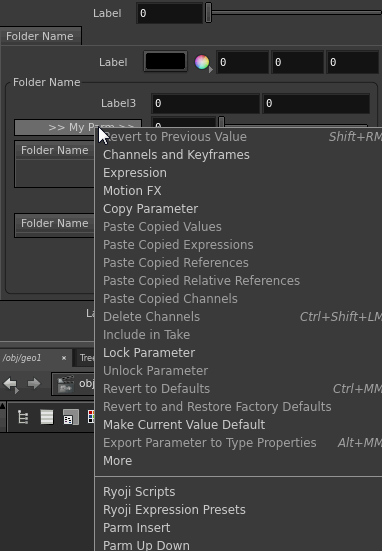This screenshot has width=382, height=551.
Task: Choose Paste Copied Values
Action: point(239,227)
